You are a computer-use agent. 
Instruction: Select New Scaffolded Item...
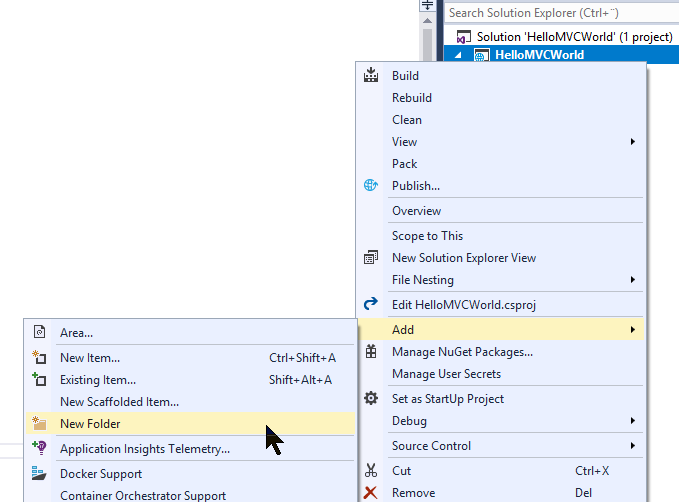pos(190,402)
